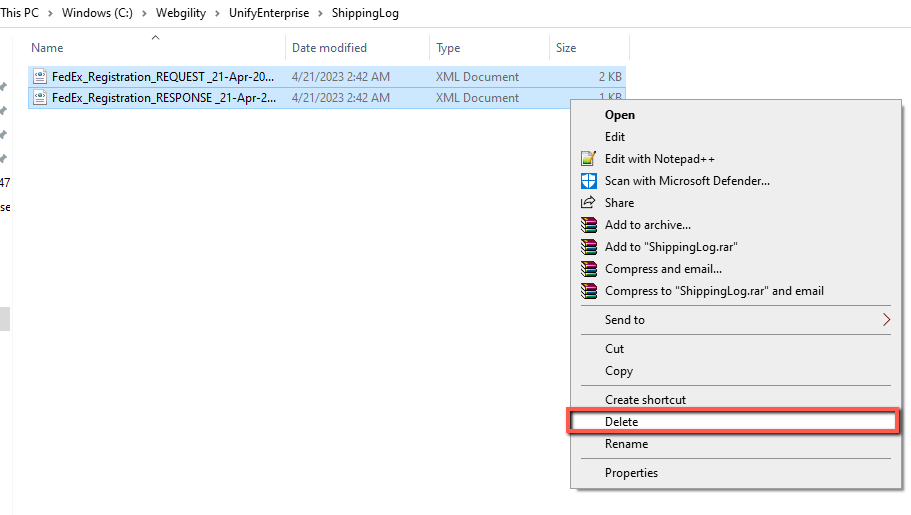Expand breadcrumb chevron after Webgility
Screen dimensions: 911x515
pos(217,13)
